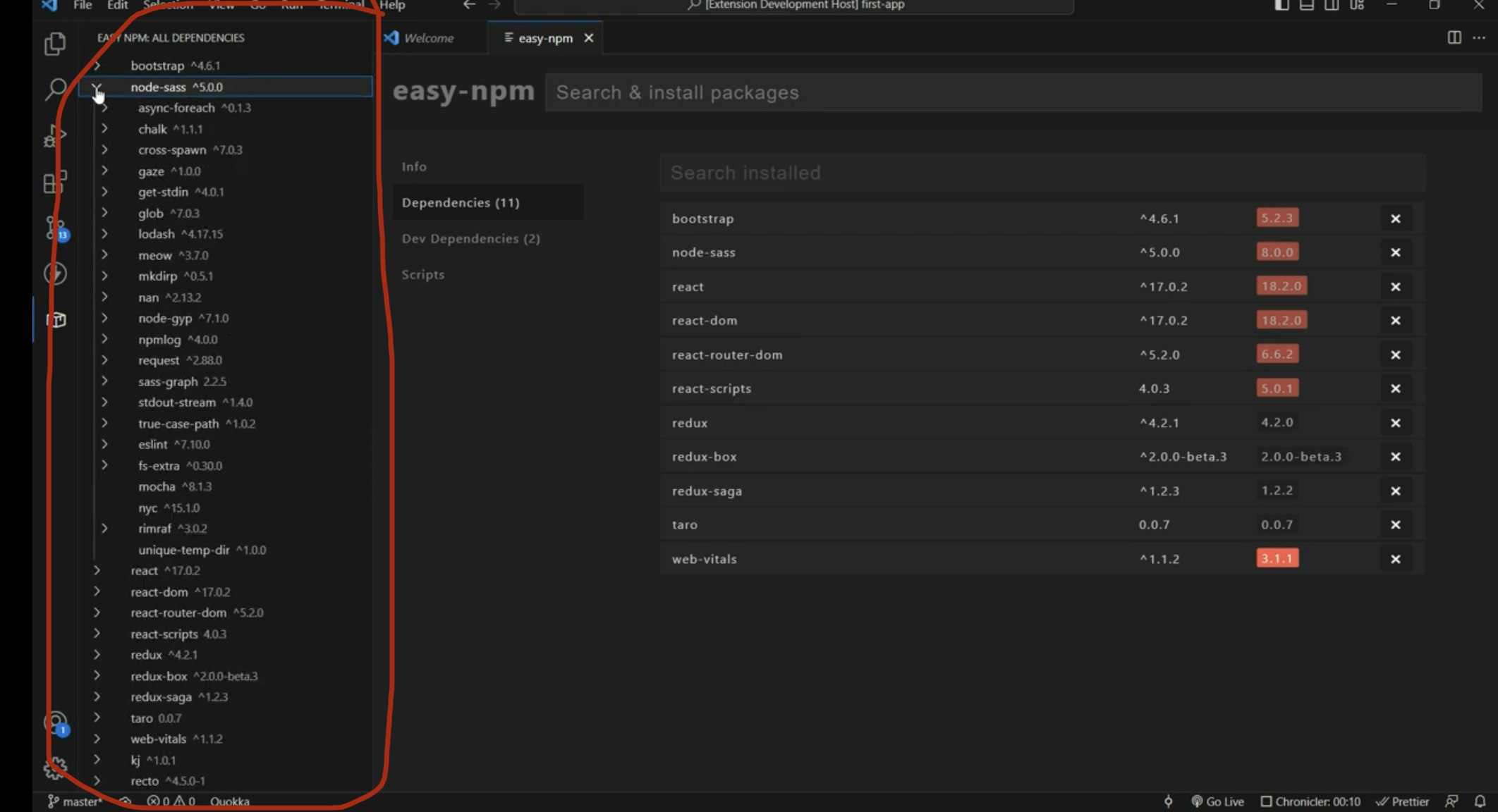Image resolution: width=1498 pixels, height=812 pixels.
Task: Click redux-box row in dependencies table
Action: click(x=1042, y=457)
